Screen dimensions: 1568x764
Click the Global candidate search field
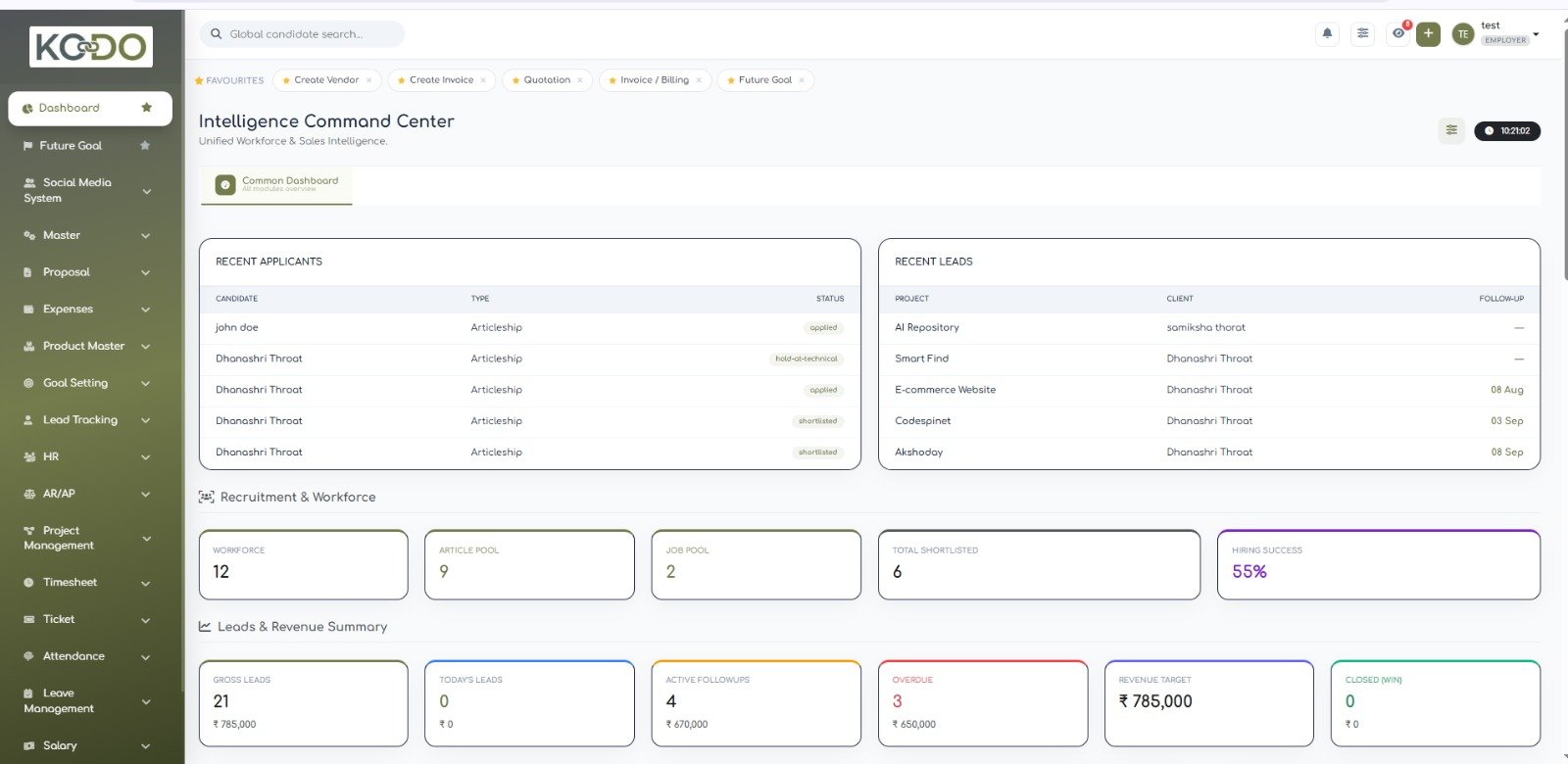coord(302,34)
